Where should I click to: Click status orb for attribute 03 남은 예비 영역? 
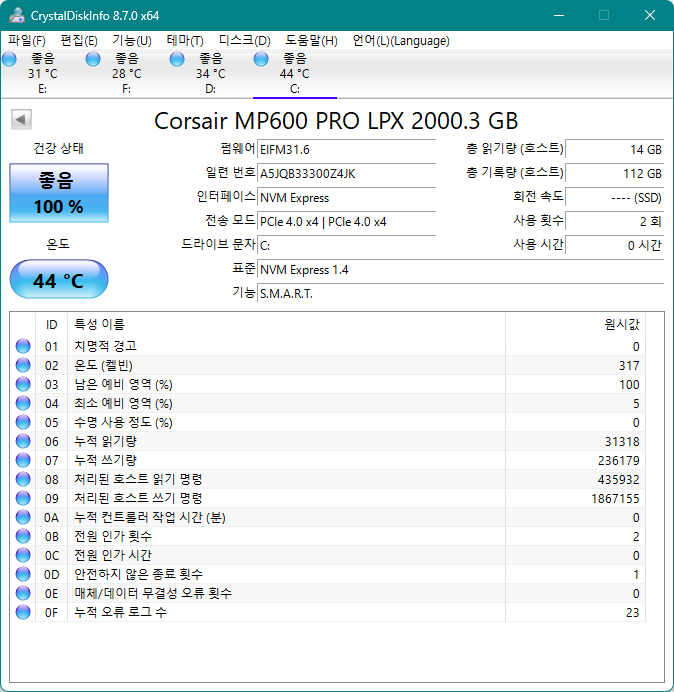(x=23, y=384)
